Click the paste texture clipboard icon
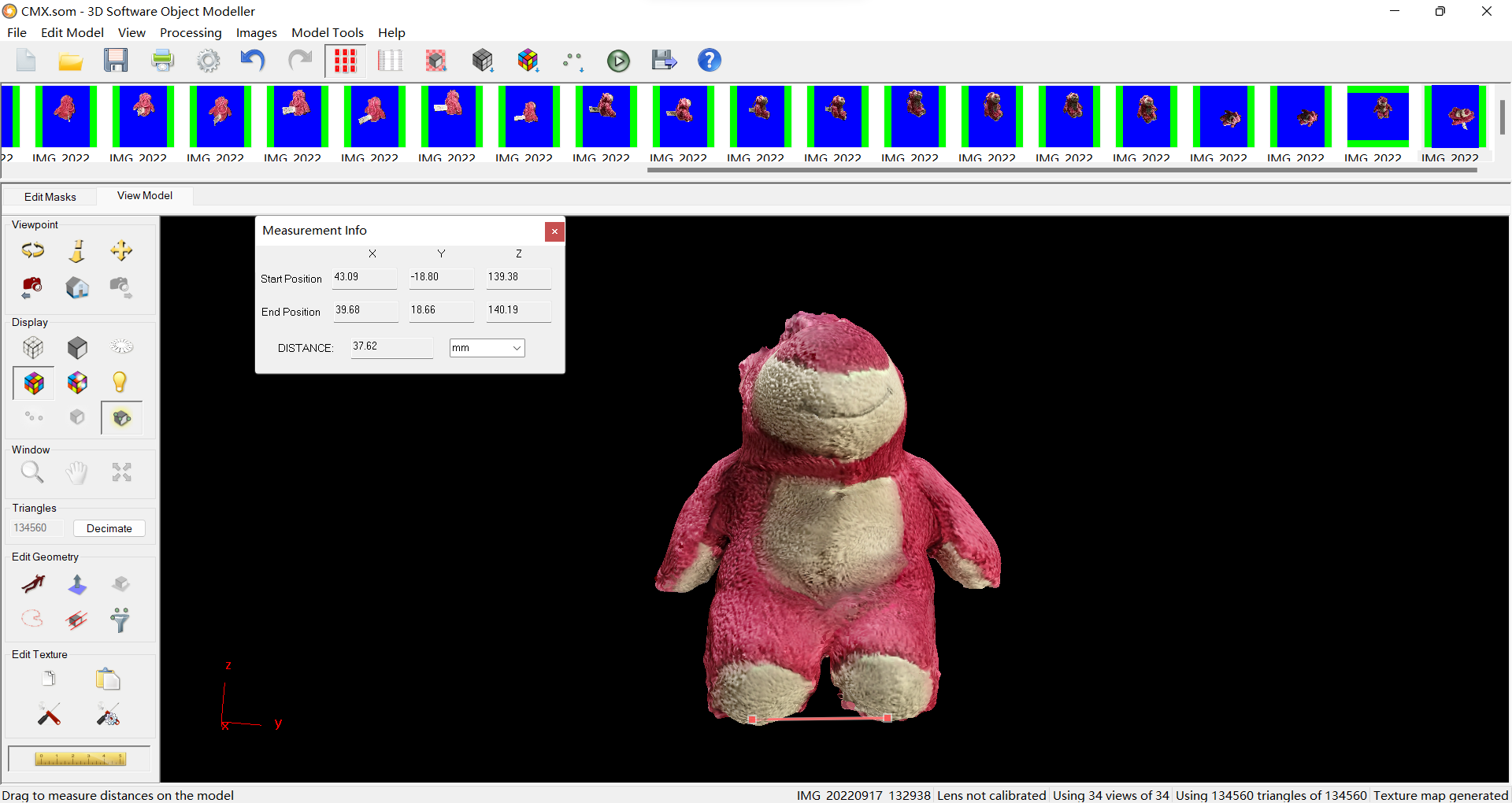The image size is (1512, 803). pyautogui.click(x=108, y=679)
